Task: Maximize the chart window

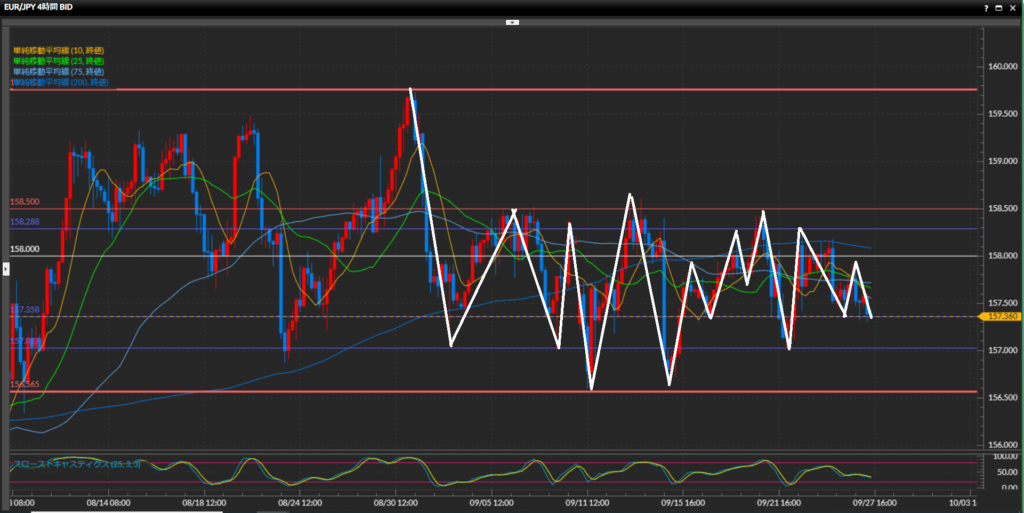Action: click(x=998, y=7)
